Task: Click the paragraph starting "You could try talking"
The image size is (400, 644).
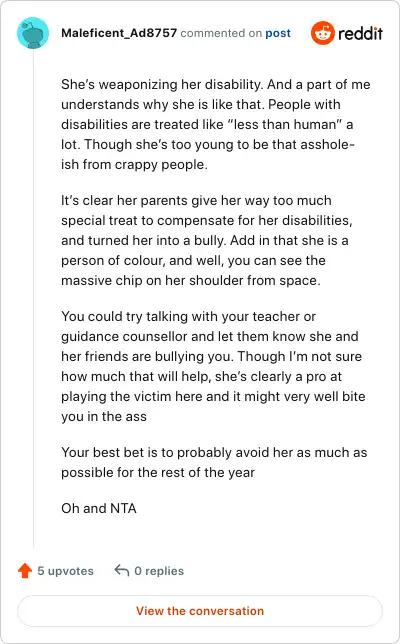Action: (x=213, y=366)
